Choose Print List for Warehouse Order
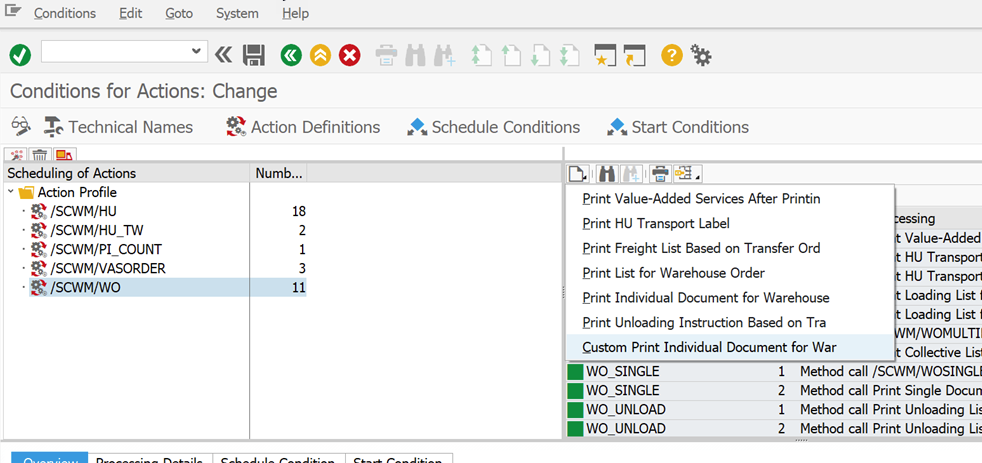 [x=730, y=273]
